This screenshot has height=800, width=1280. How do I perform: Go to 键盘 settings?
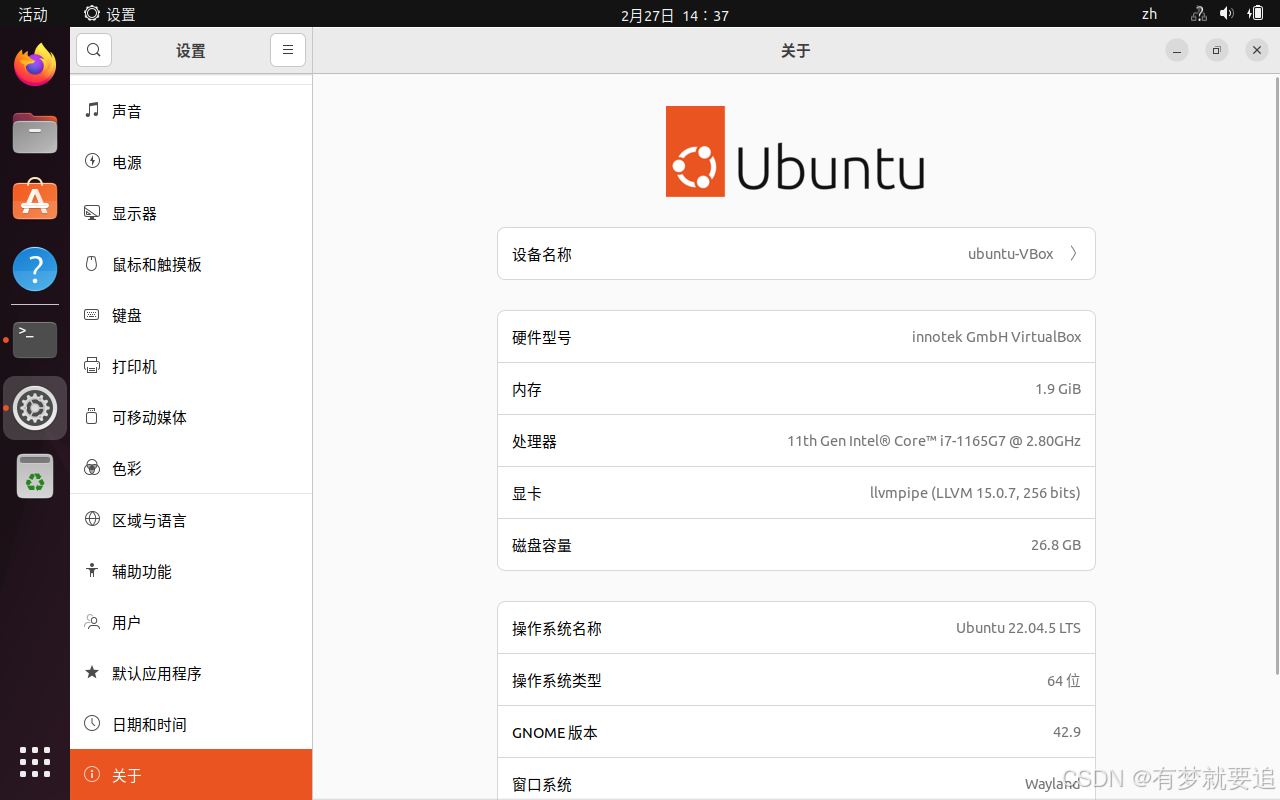coord(191,314)
